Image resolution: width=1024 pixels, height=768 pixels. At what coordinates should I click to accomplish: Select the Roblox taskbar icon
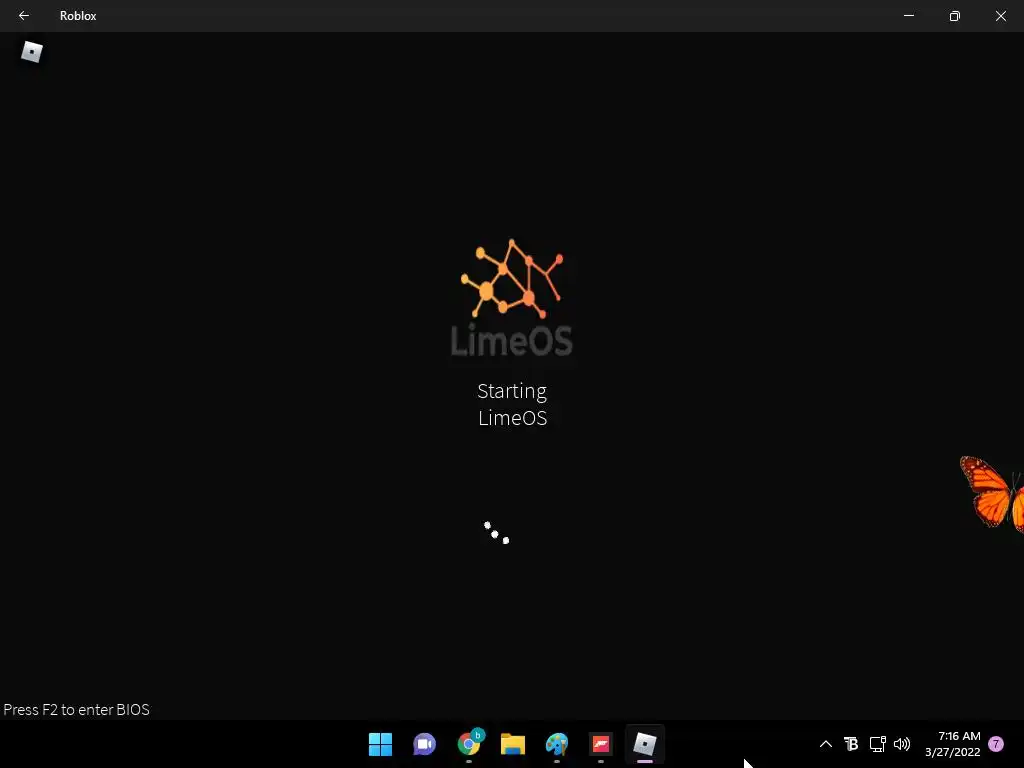click(645, 744)
